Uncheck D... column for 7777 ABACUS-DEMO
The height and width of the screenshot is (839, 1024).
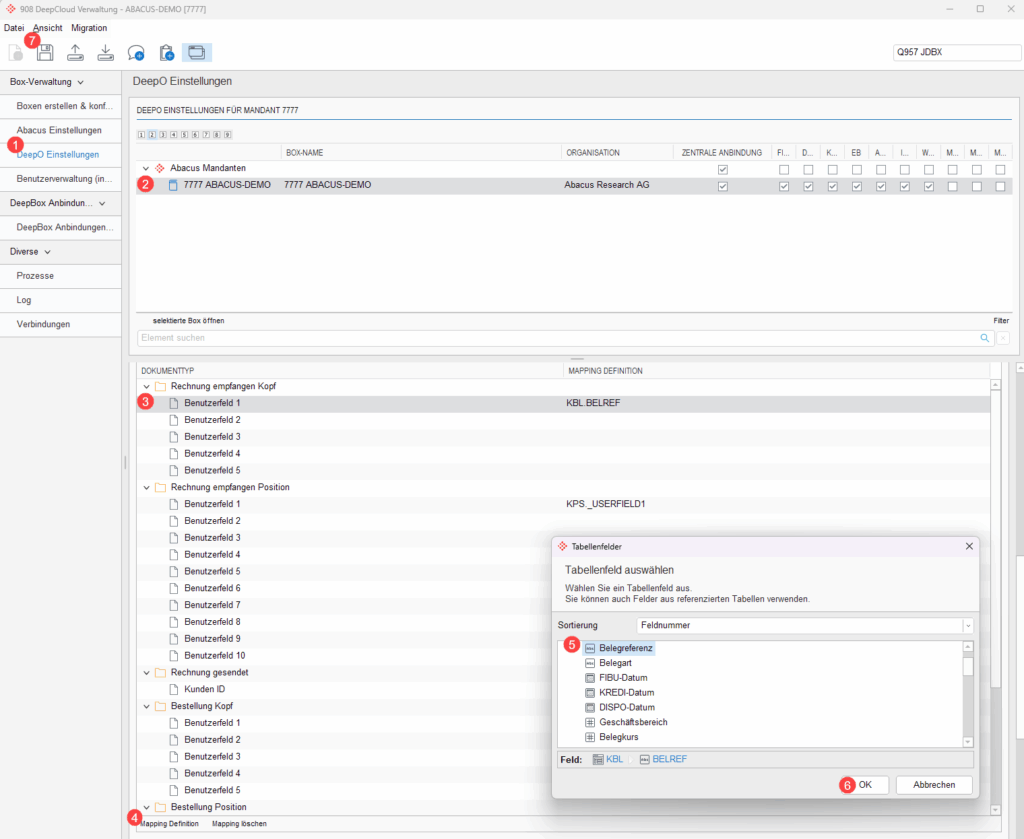(808, 187)
